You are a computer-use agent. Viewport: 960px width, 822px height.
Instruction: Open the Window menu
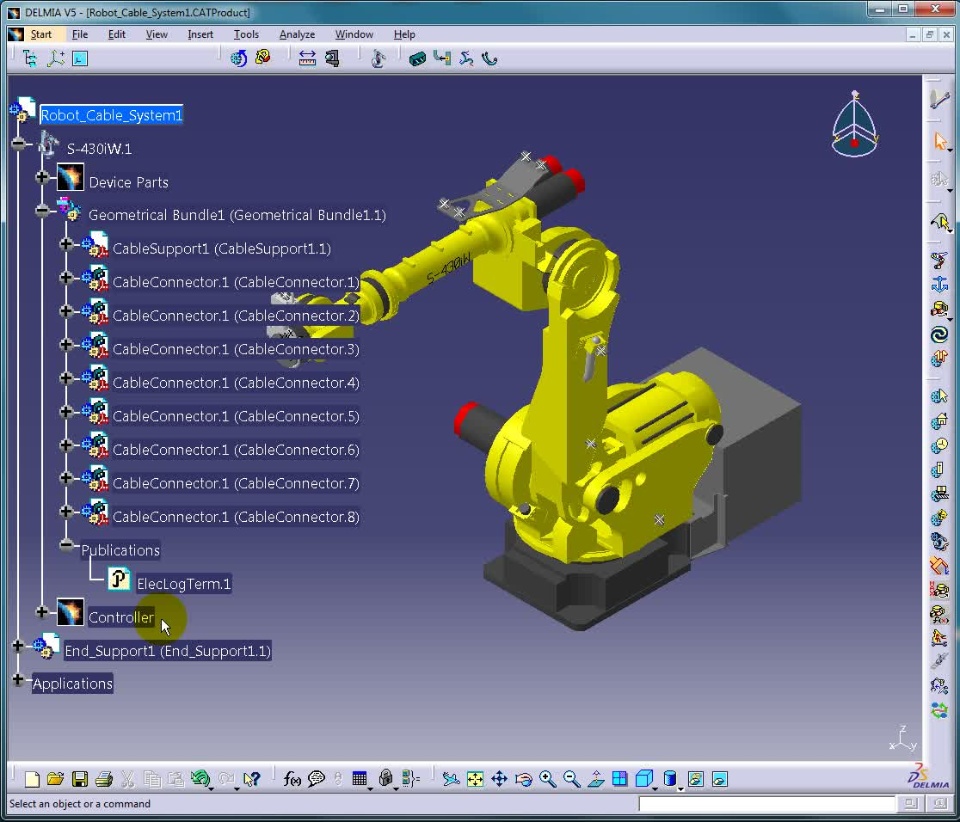point(354,34)
